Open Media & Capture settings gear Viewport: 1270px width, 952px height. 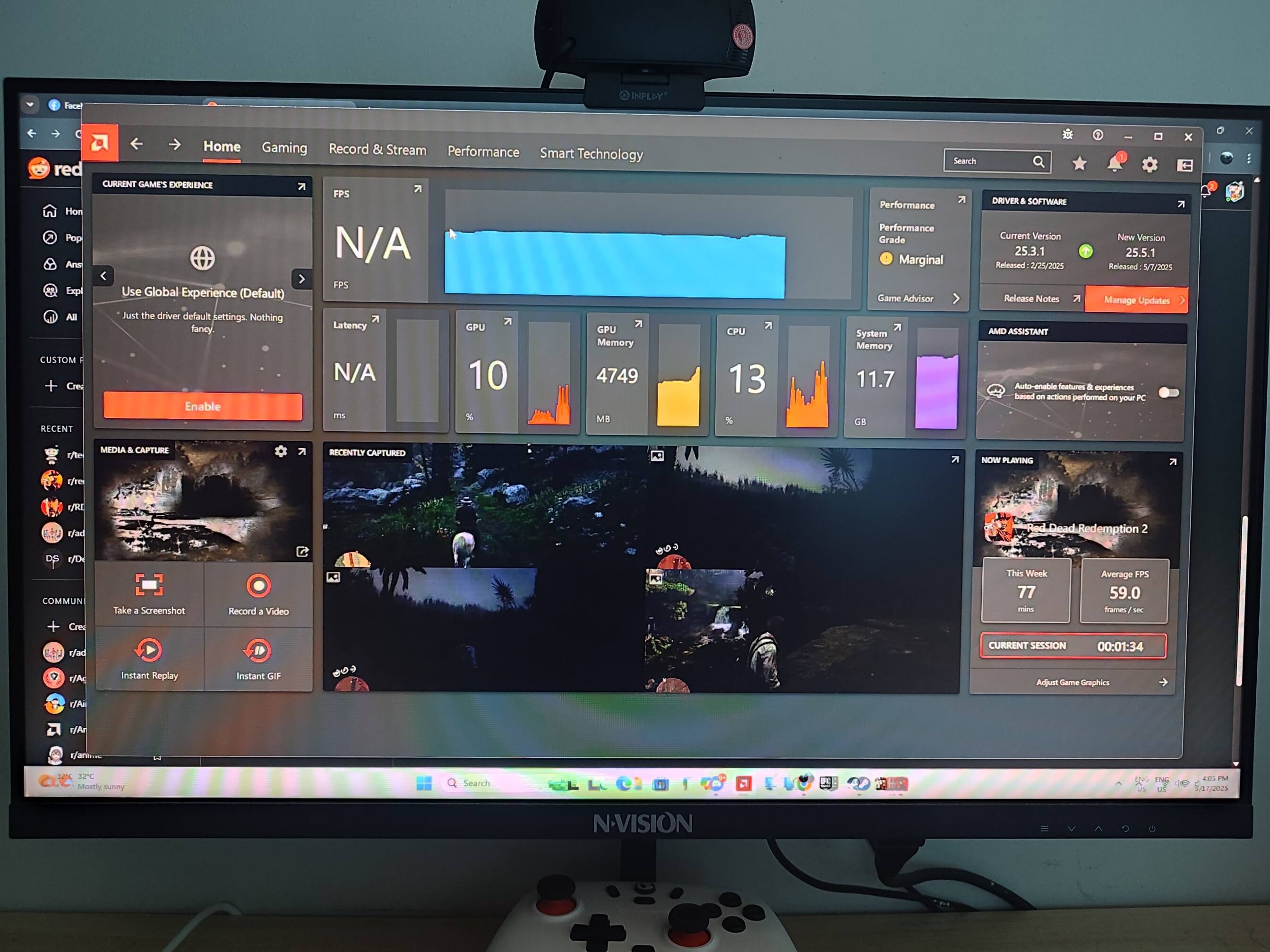point(281,451)
